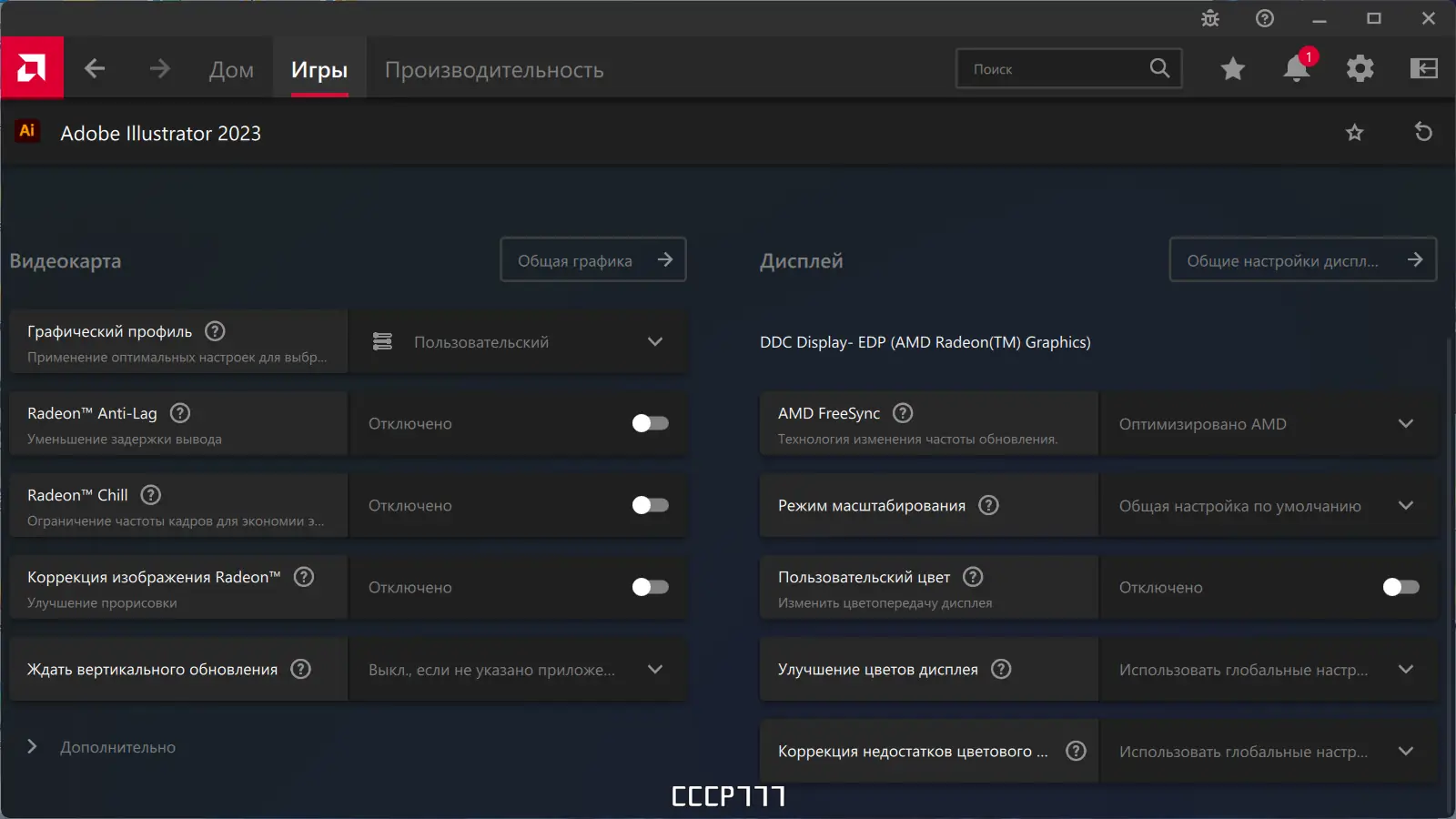
Task: Show help for Режим масштабирования
Action: pyautogui.click(x=988, y=505)
